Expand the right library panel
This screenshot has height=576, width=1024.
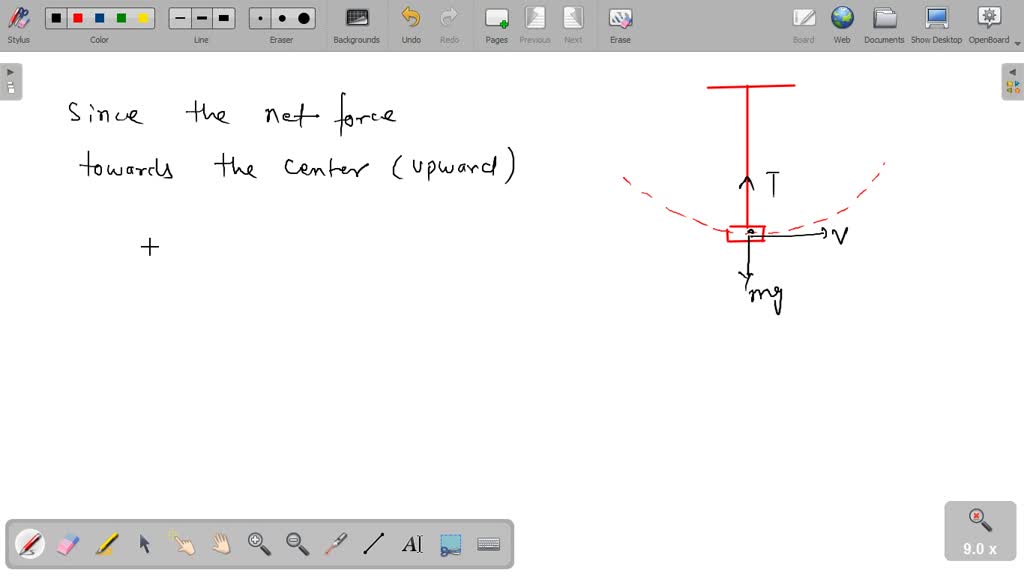click(x=1013, y=71)
